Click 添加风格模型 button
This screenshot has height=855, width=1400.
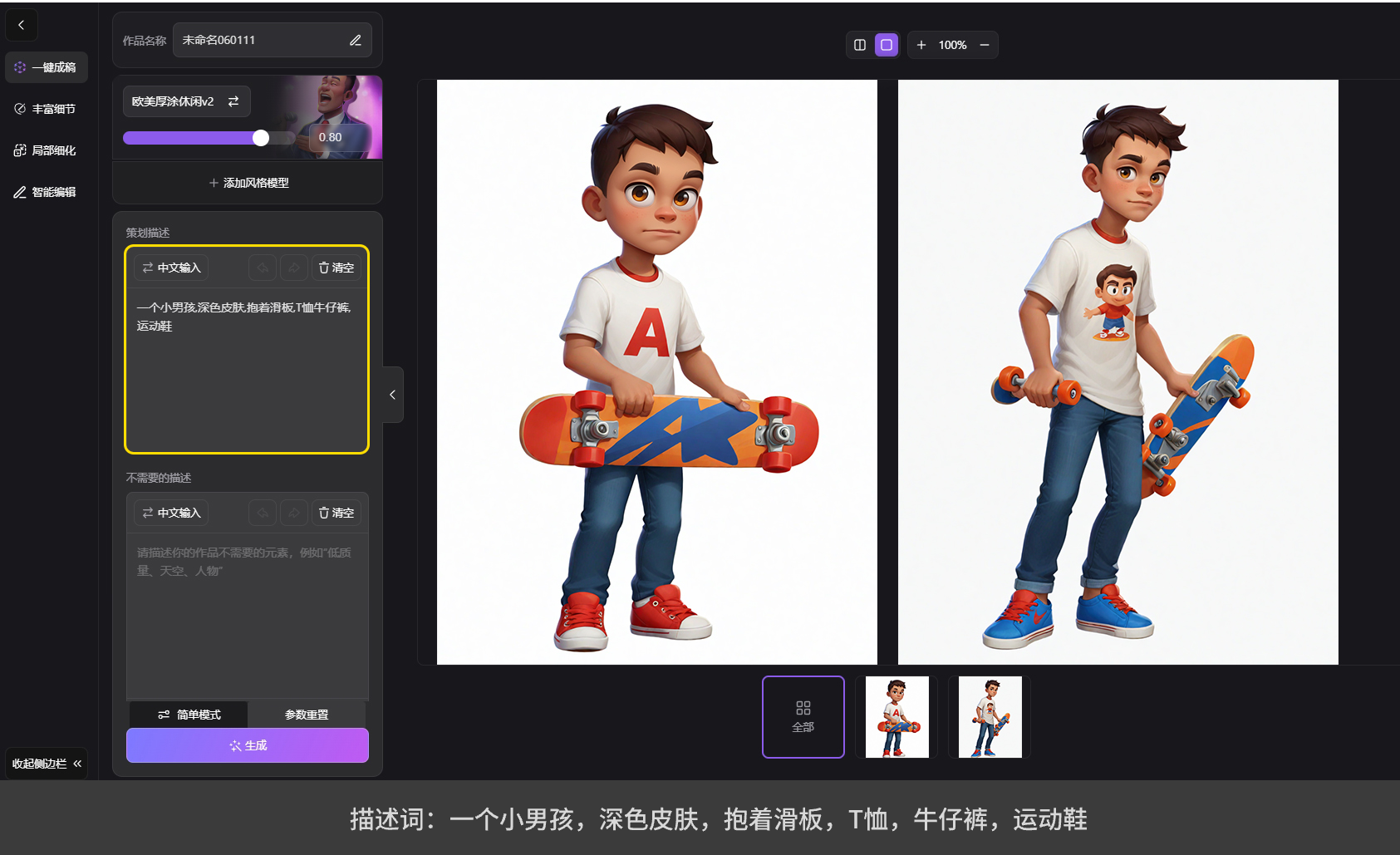[x=248, y=183]
